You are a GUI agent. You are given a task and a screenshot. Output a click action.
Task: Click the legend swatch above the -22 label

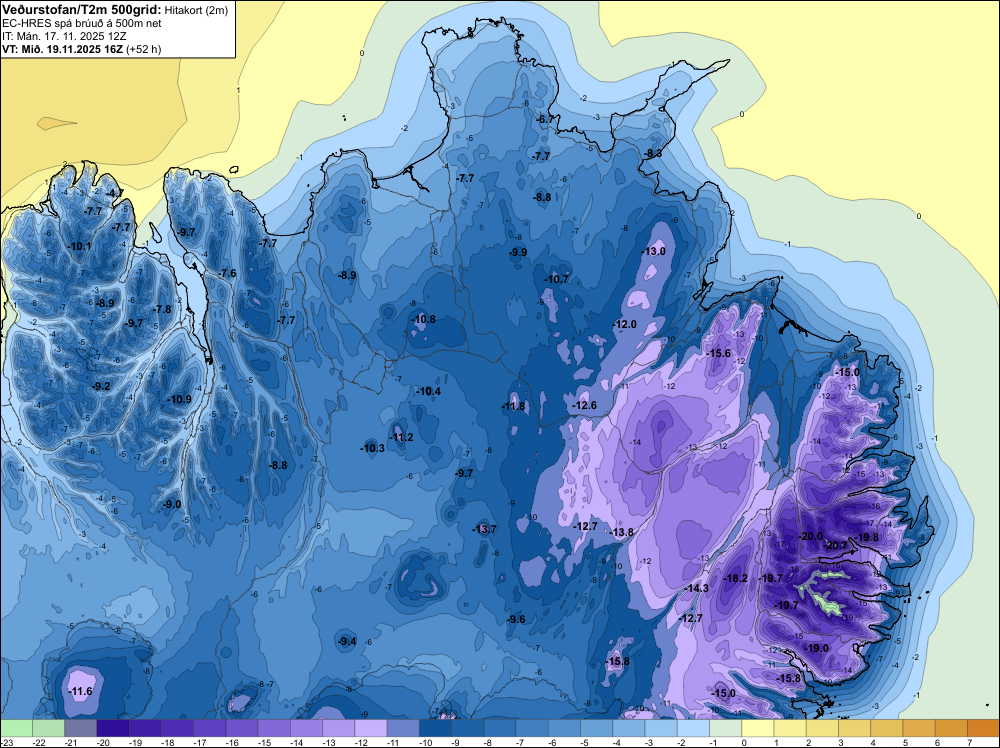pos(48,728)
